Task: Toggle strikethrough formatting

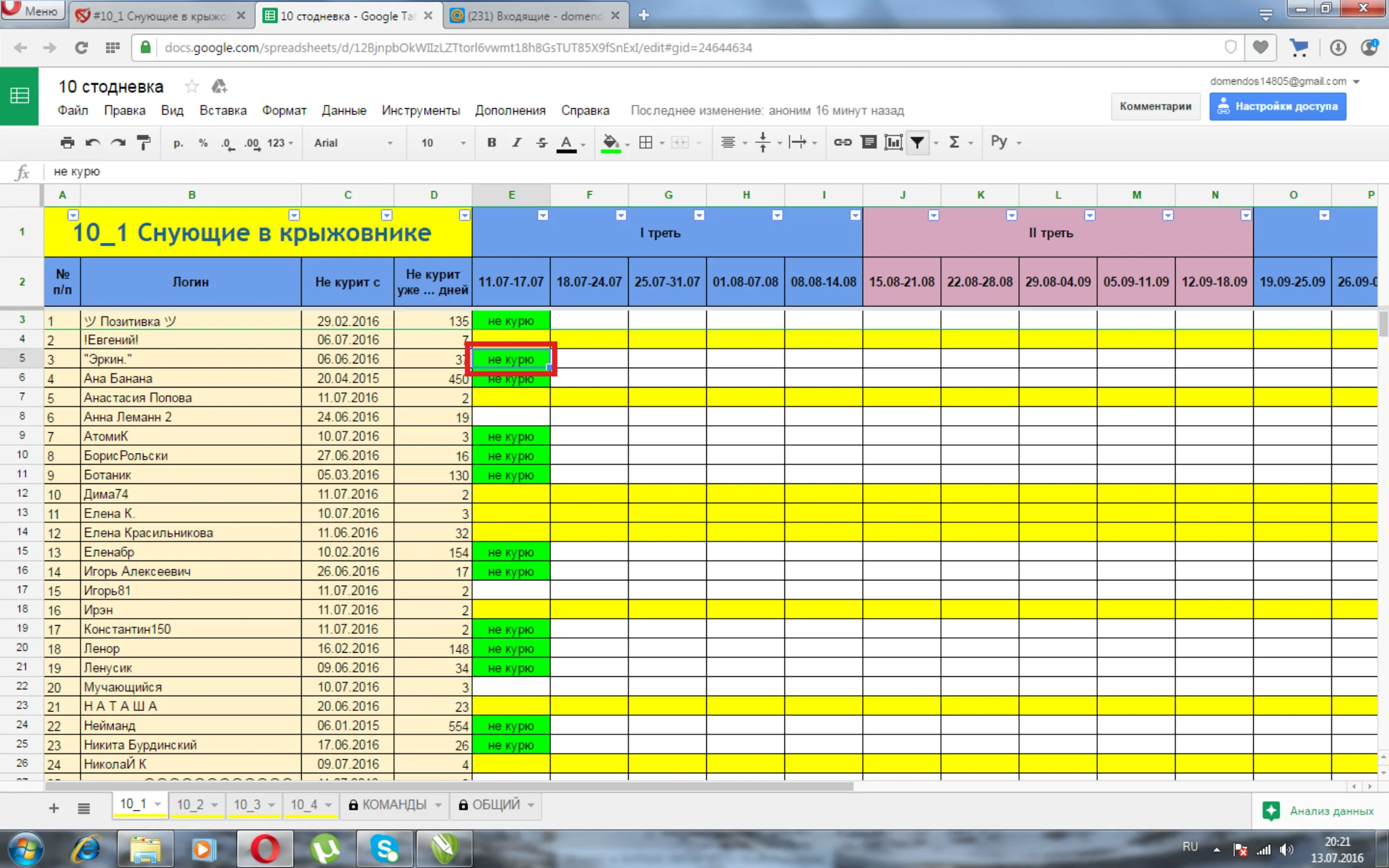Action: 541,142
